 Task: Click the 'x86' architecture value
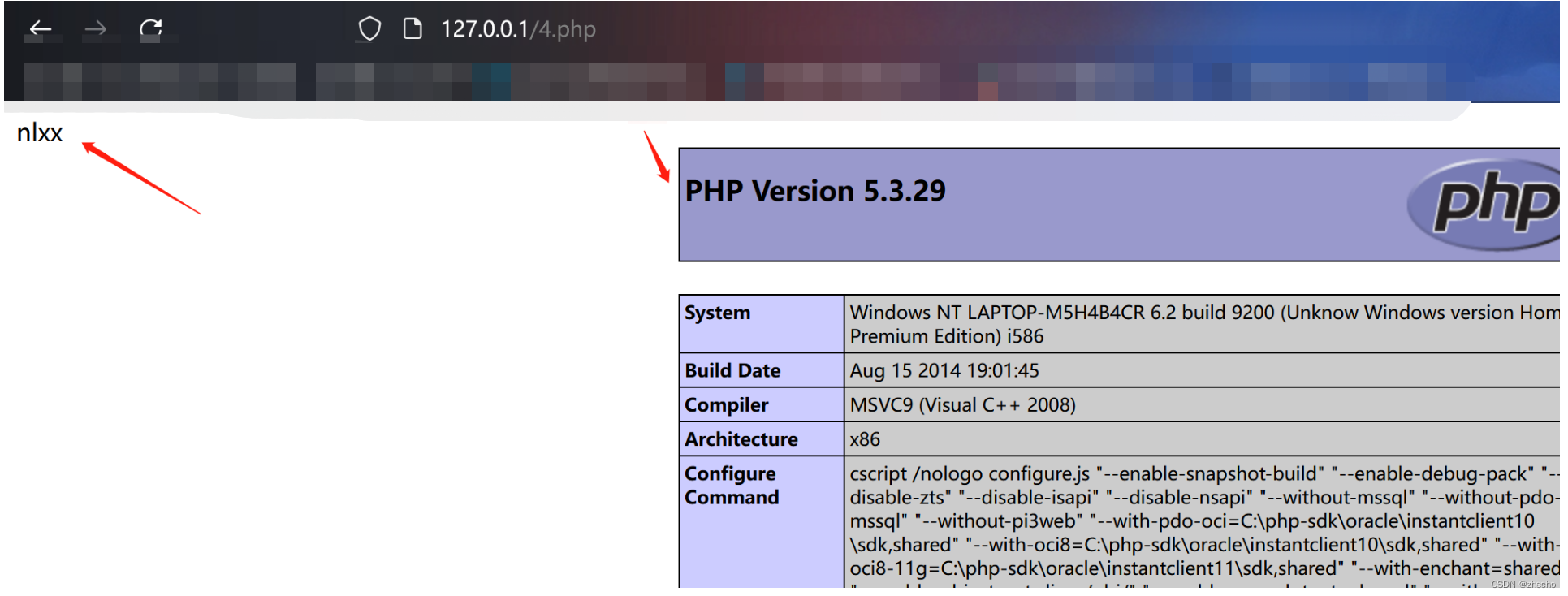click(865, 439)
